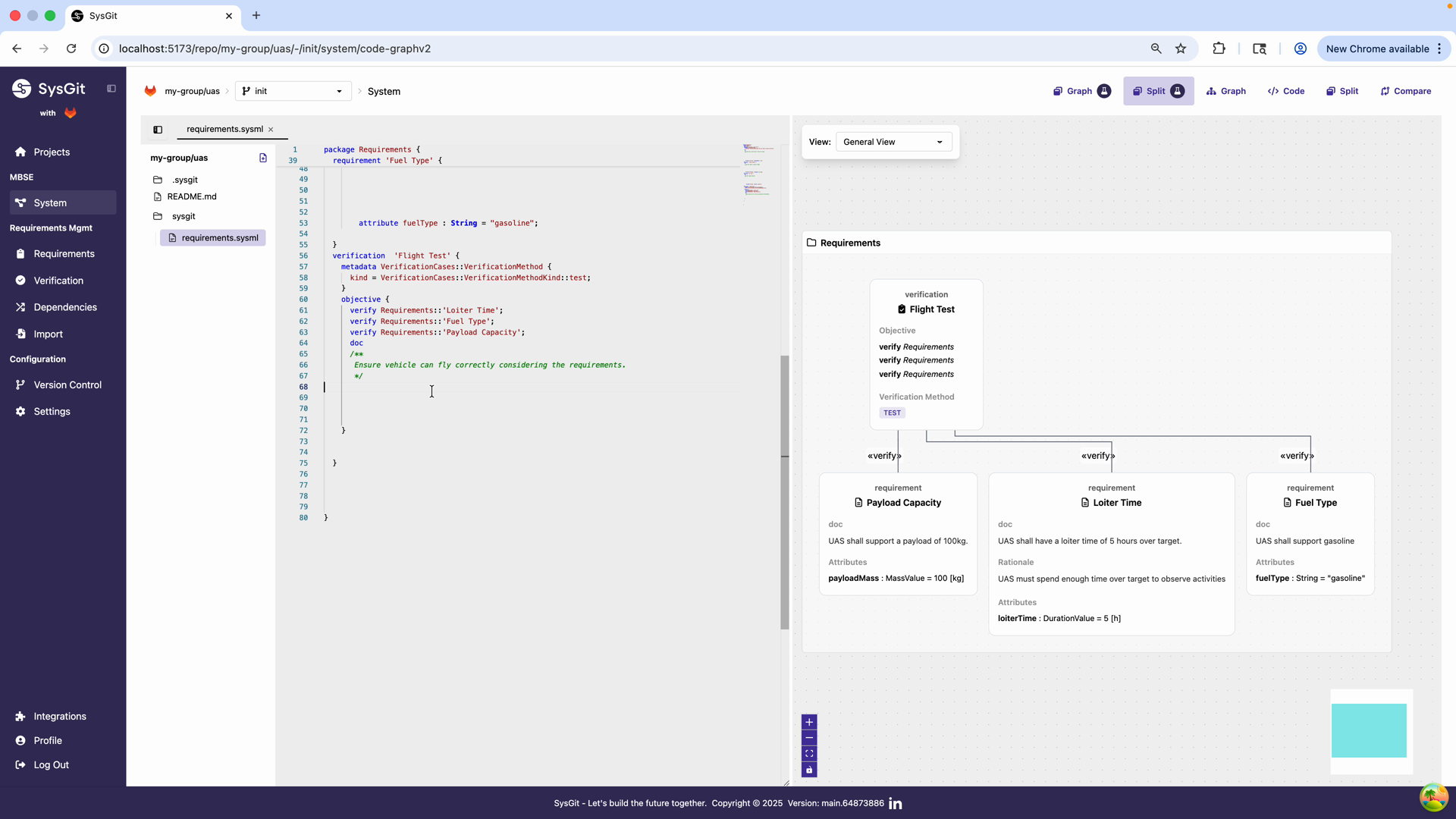Screen dimensions: 1456x819
Task: Select Verification in the Requirements Mgmt sidebar
Action: coord(58,280)
